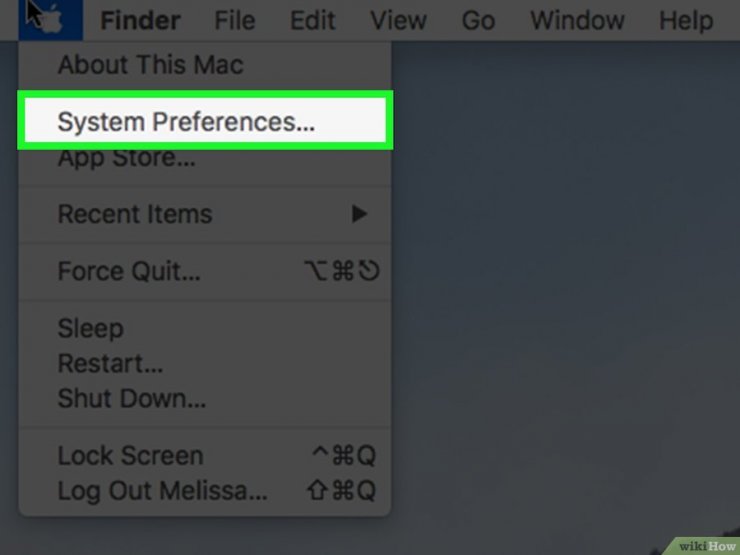The height and width of the screenshot is (555, 740).
Task: Choose System Preferences… from Apple menu
Action: pyautogui.click(x=205, y=121)
